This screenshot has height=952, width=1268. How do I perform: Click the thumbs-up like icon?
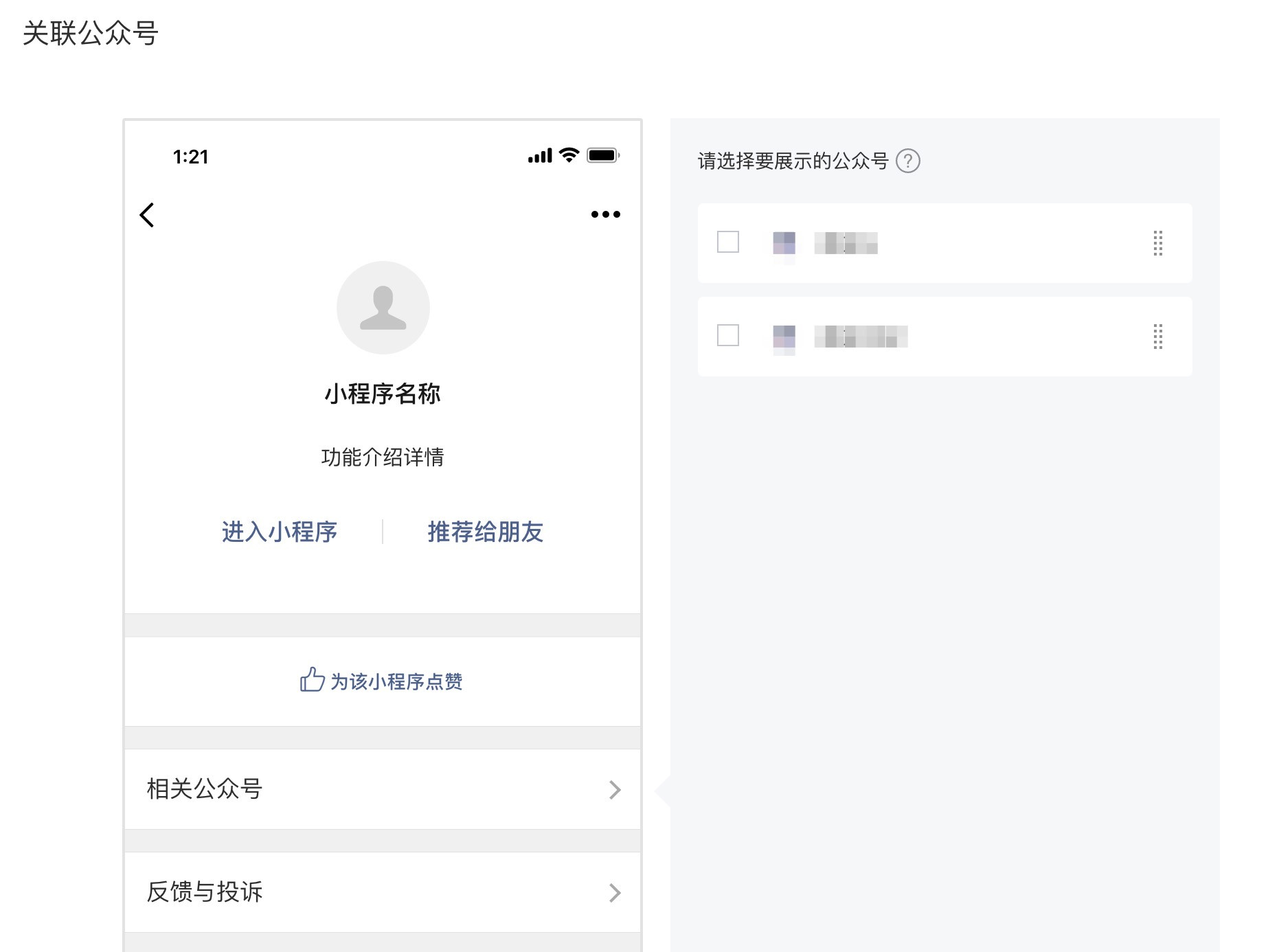[x=312, y=680]
